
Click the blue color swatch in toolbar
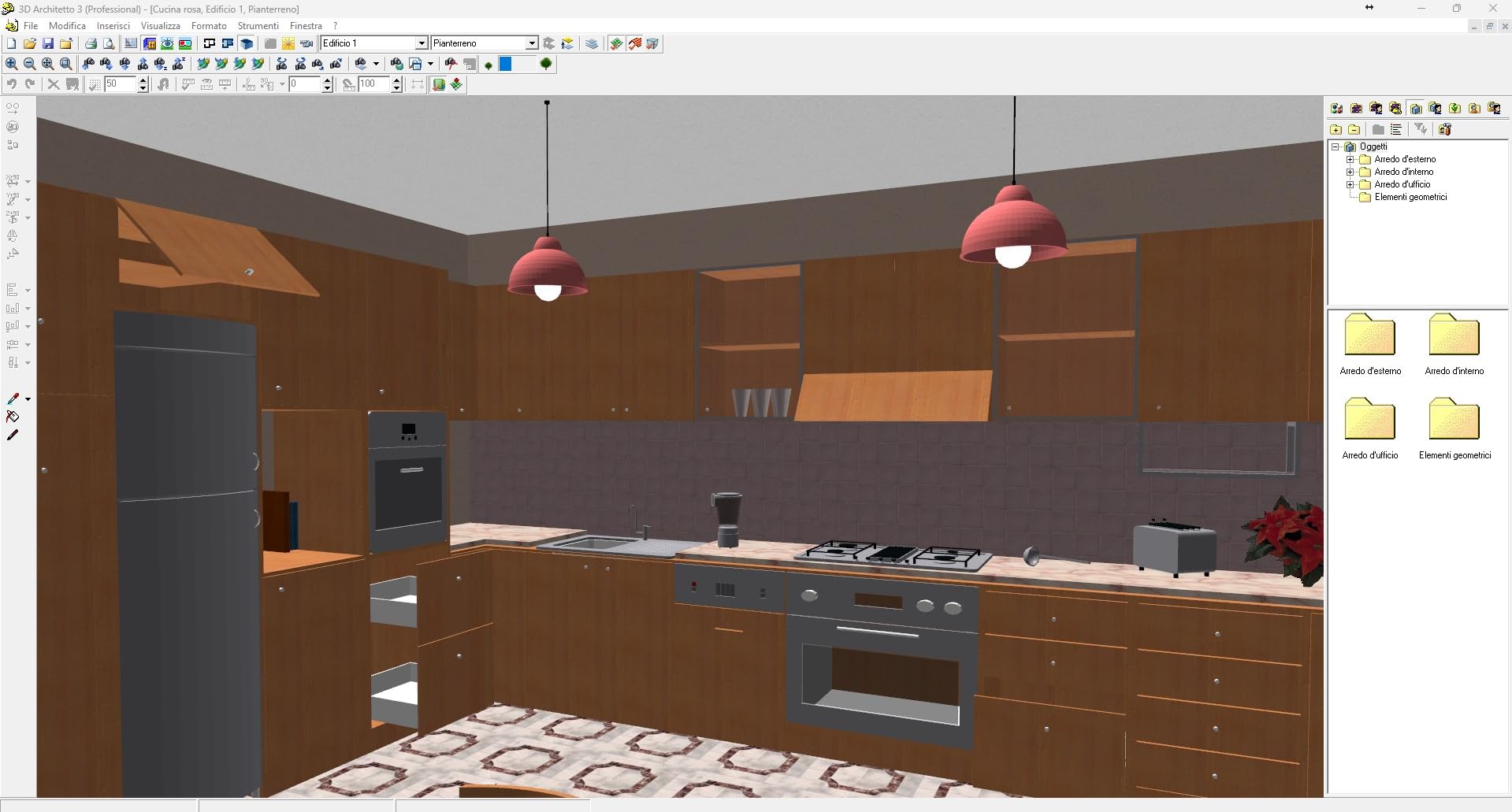click(505, 64)
